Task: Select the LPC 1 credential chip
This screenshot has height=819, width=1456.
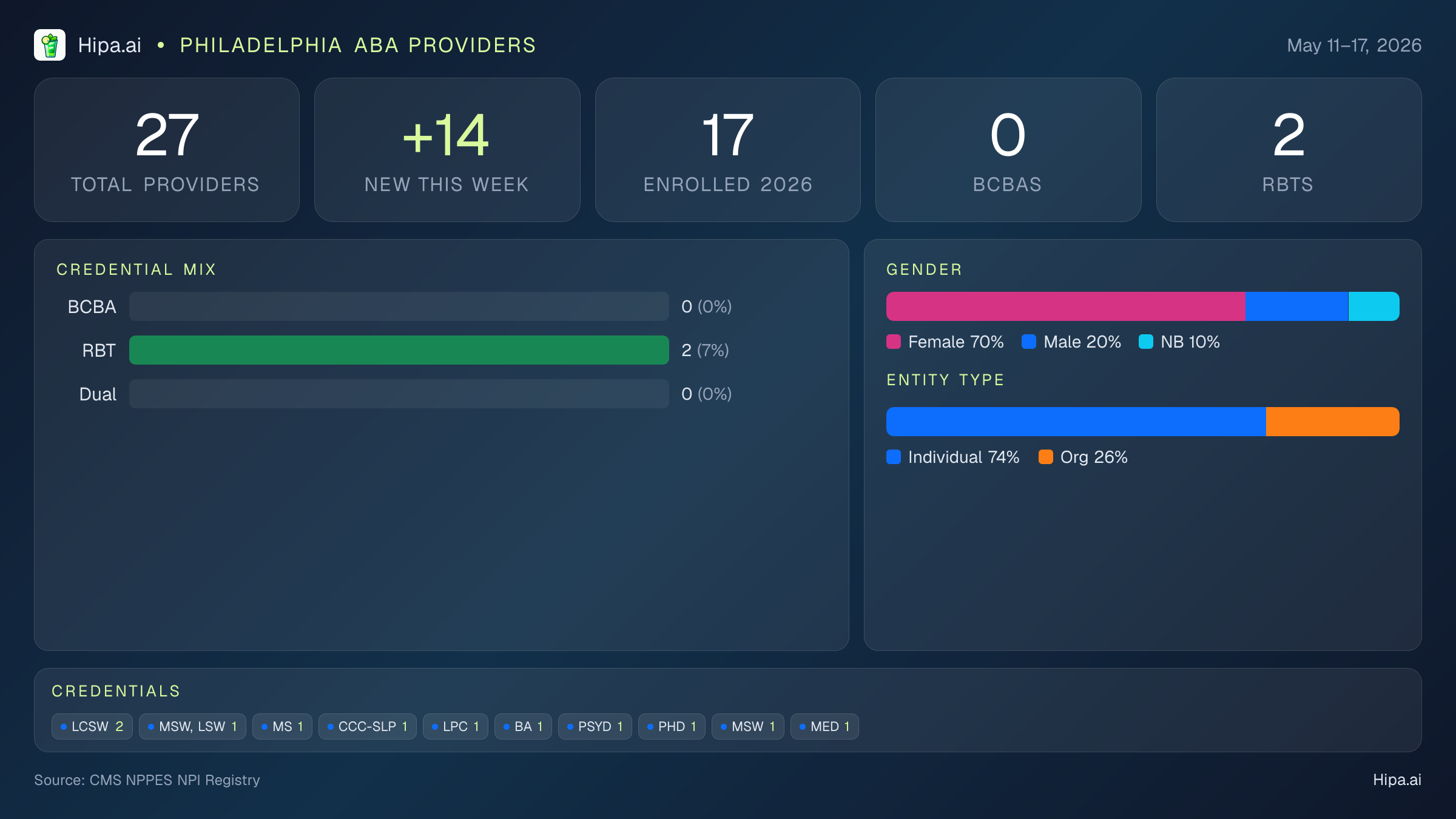Action: pos(456,726)
